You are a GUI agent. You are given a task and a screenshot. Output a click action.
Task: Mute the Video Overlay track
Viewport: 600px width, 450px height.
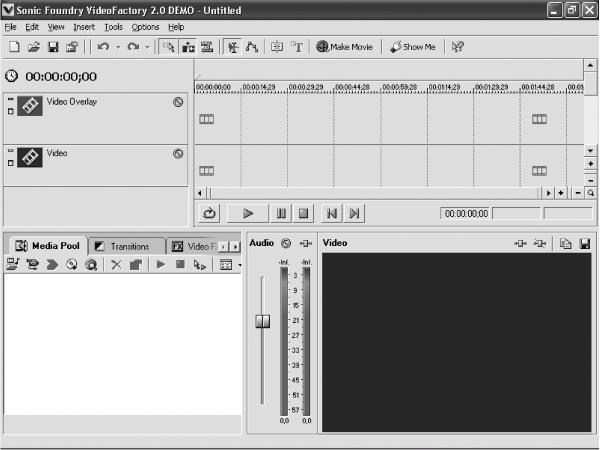(178, 102)
